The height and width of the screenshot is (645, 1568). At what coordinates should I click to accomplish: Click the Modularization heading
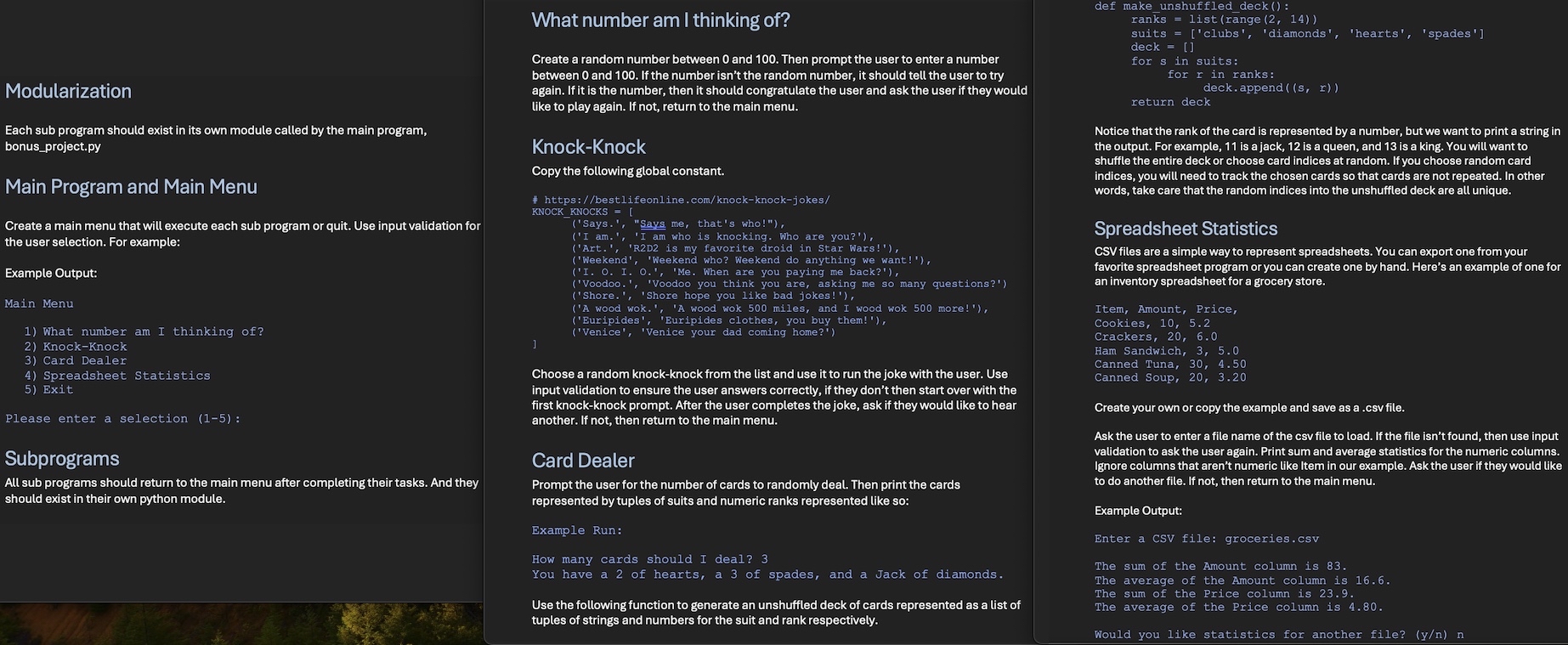[68, 92]
